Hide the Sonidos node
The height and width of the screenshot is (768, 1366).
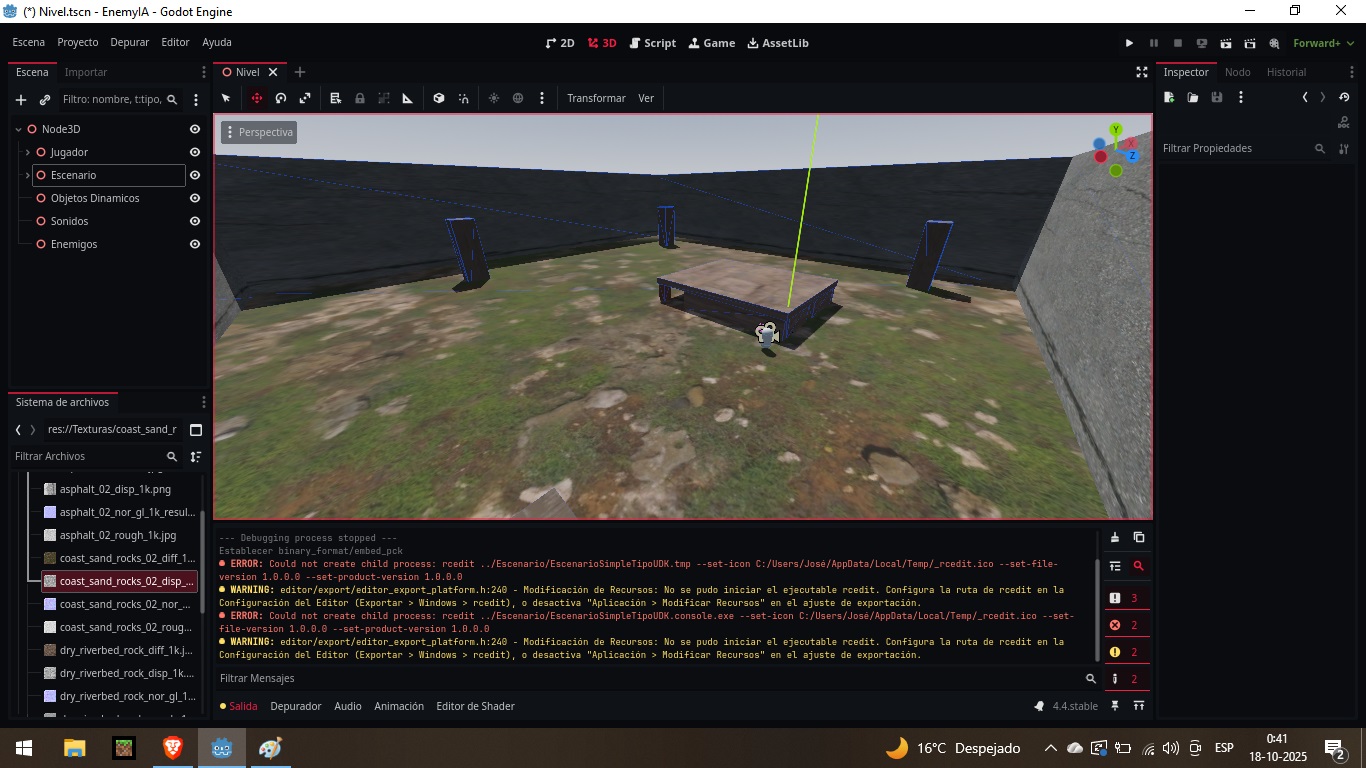[195, 221]
